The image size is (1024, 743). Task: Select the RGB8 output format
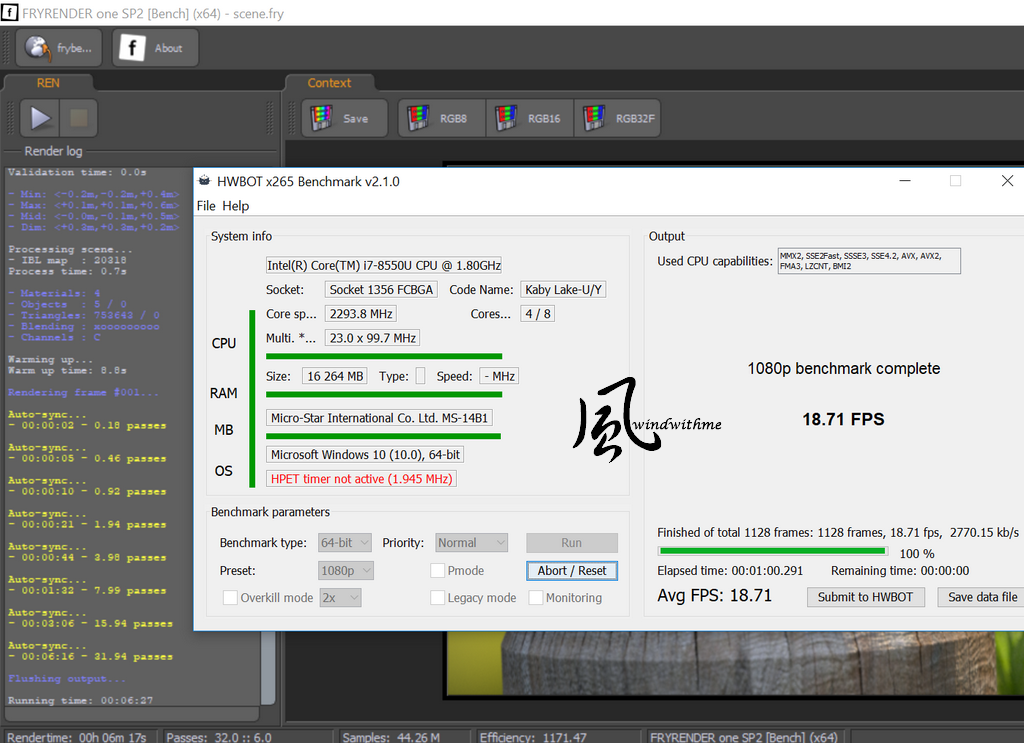[441, 118]
